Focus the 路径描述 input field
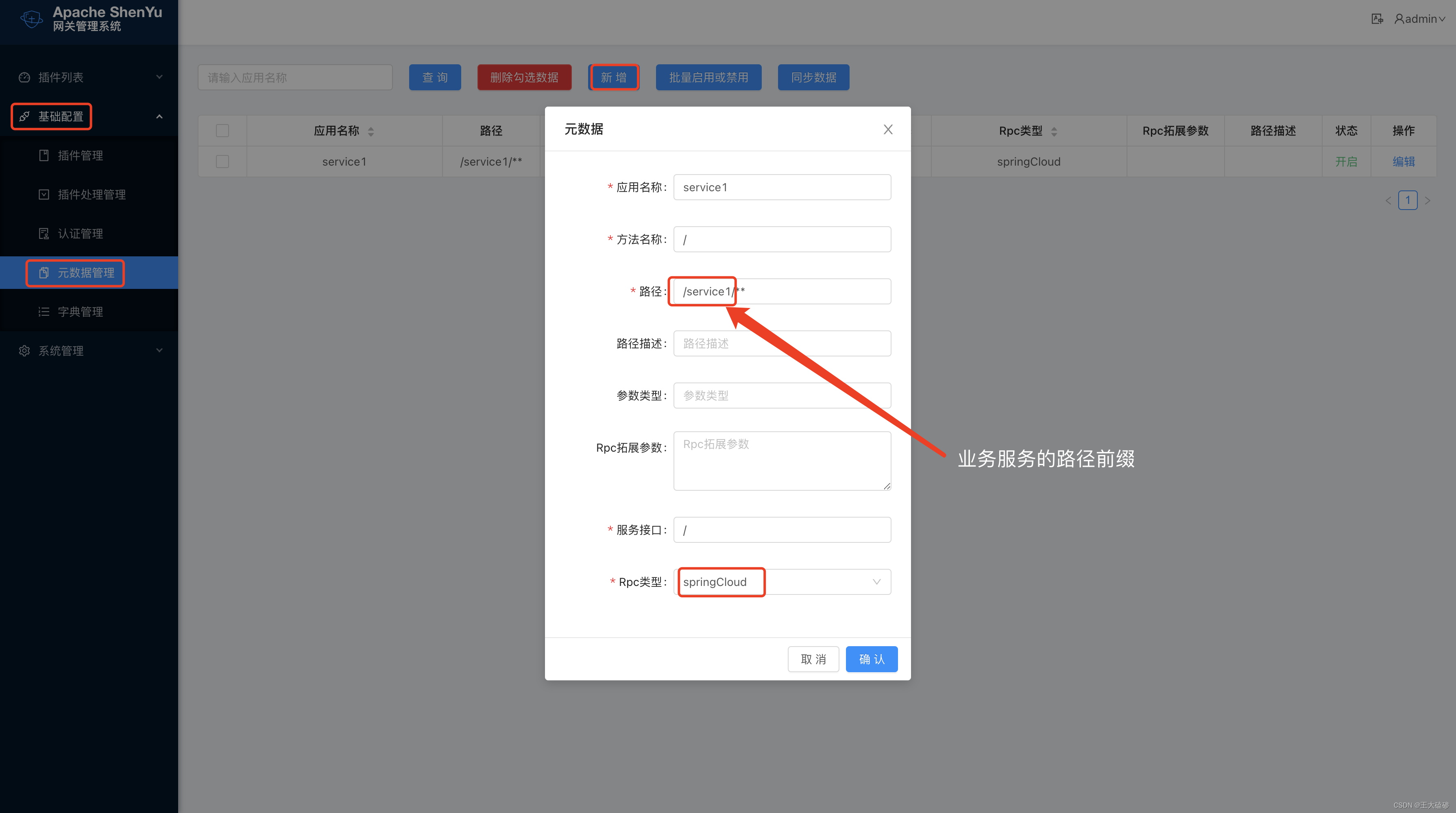The image size is (1456, 813). tap(782, 343)
